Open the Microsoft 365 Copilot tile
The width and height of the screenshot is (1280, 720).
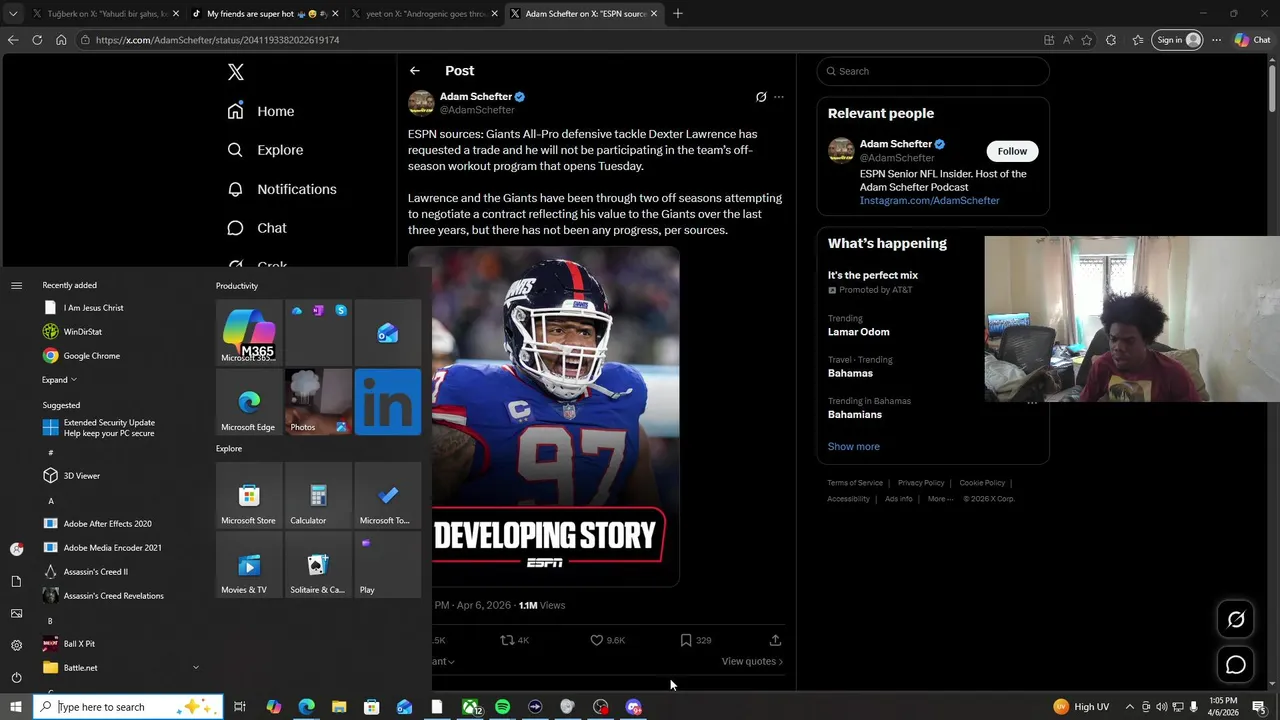249,332
